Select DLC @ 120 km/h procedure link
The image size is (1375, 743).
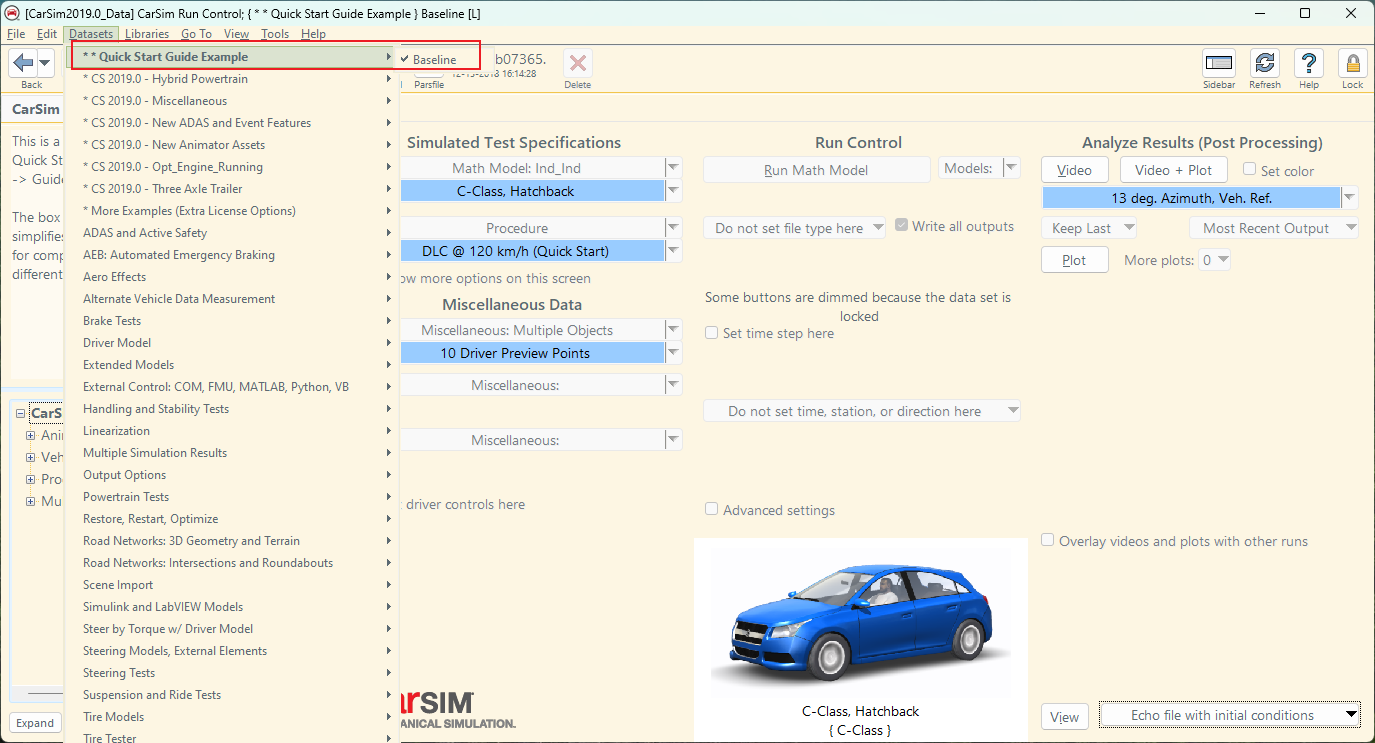(x=530, y=251)
